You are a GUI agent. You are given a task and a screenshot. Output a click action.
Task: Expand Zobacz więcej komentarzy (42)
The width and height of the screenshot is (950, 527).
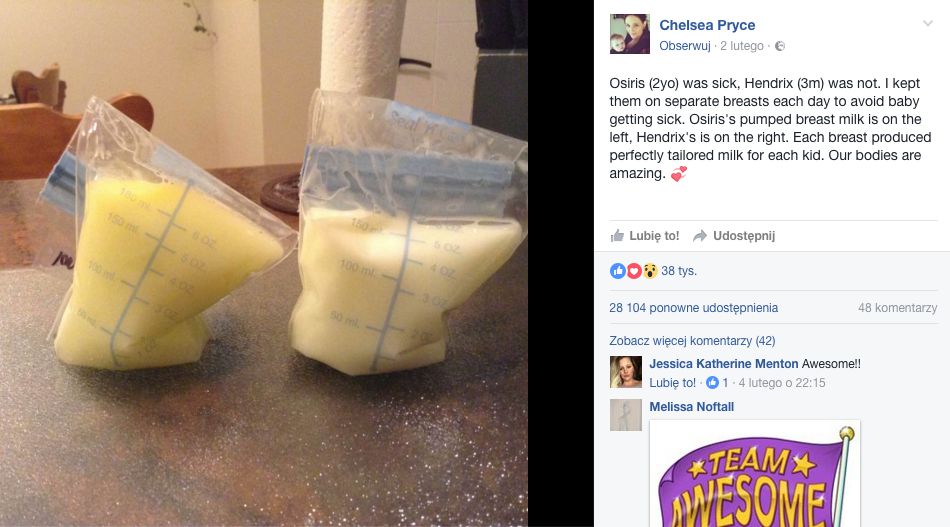692,340
